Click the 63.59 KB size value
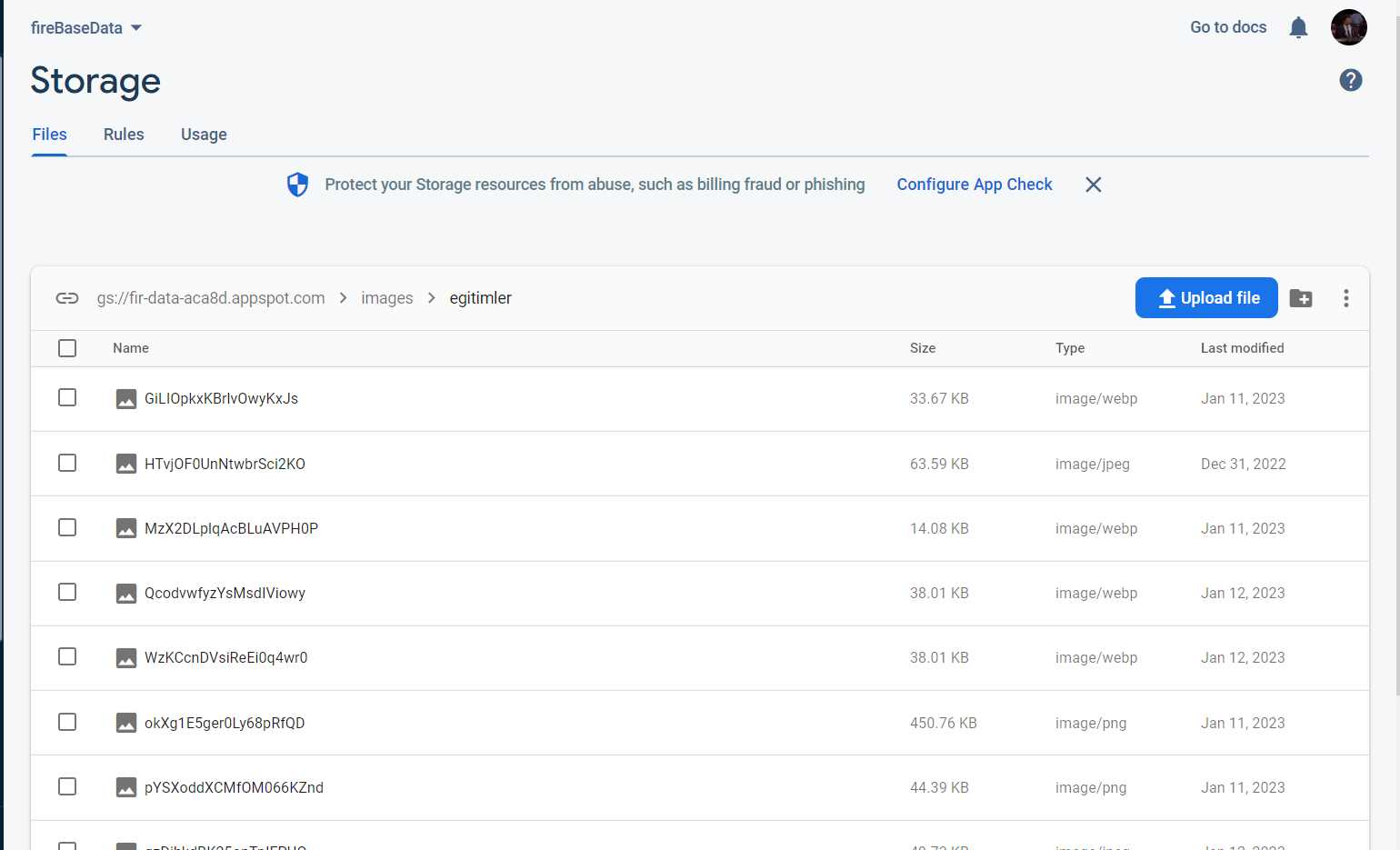The height and width of the screenshot is (850, 1400). pyautogui.click(x=939, y=464)
